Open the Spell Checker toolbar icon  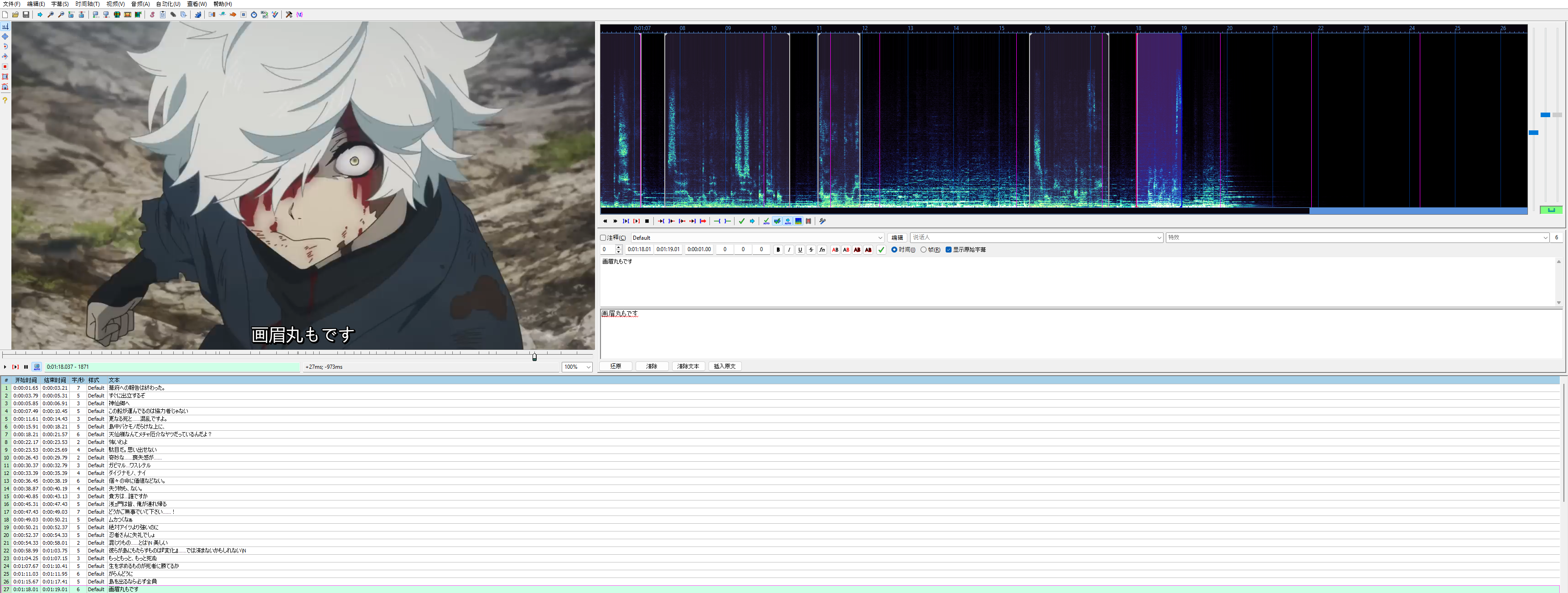tap(275, 15)
